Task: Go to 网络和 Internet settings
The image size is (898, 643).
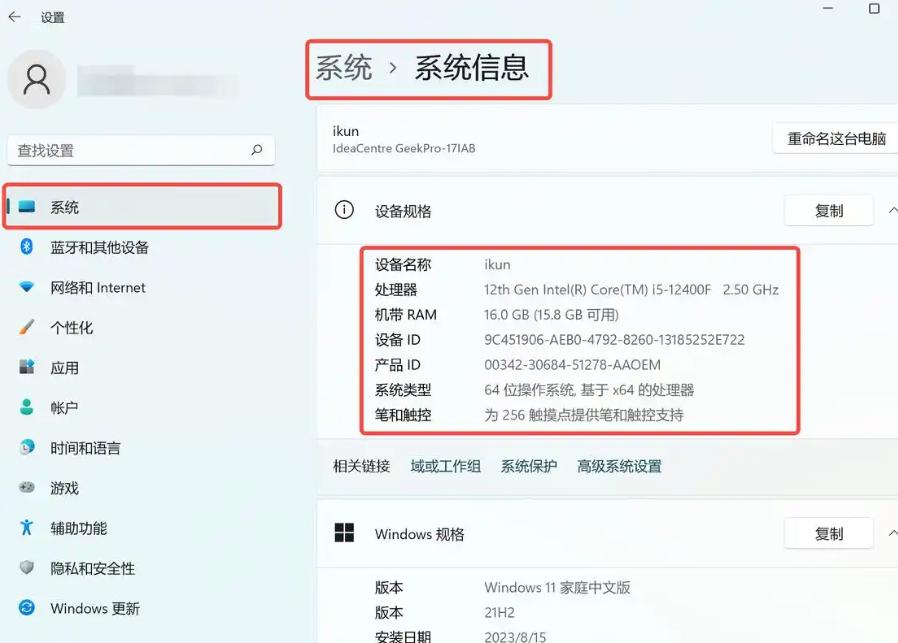Action: (x=143, y=287)
